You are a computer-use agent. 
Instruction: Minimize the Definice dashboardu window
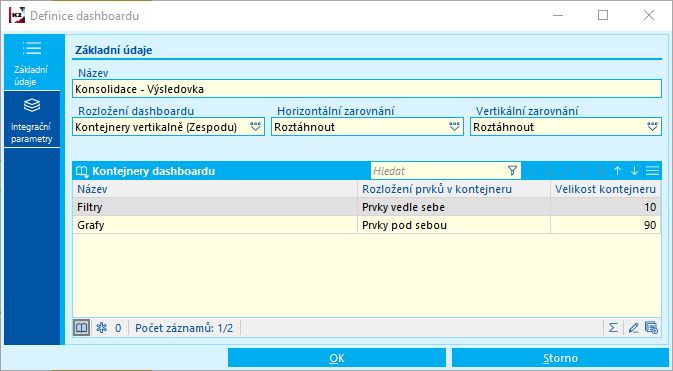click(x=558, y=15)
